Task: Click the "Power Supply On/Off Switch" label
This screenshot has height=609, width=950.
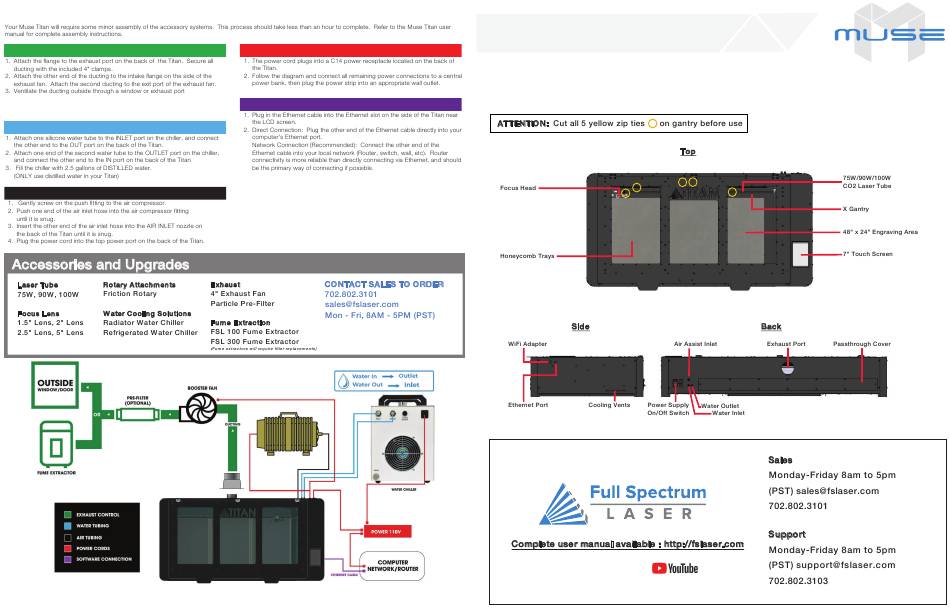Action: coord(668,408)
